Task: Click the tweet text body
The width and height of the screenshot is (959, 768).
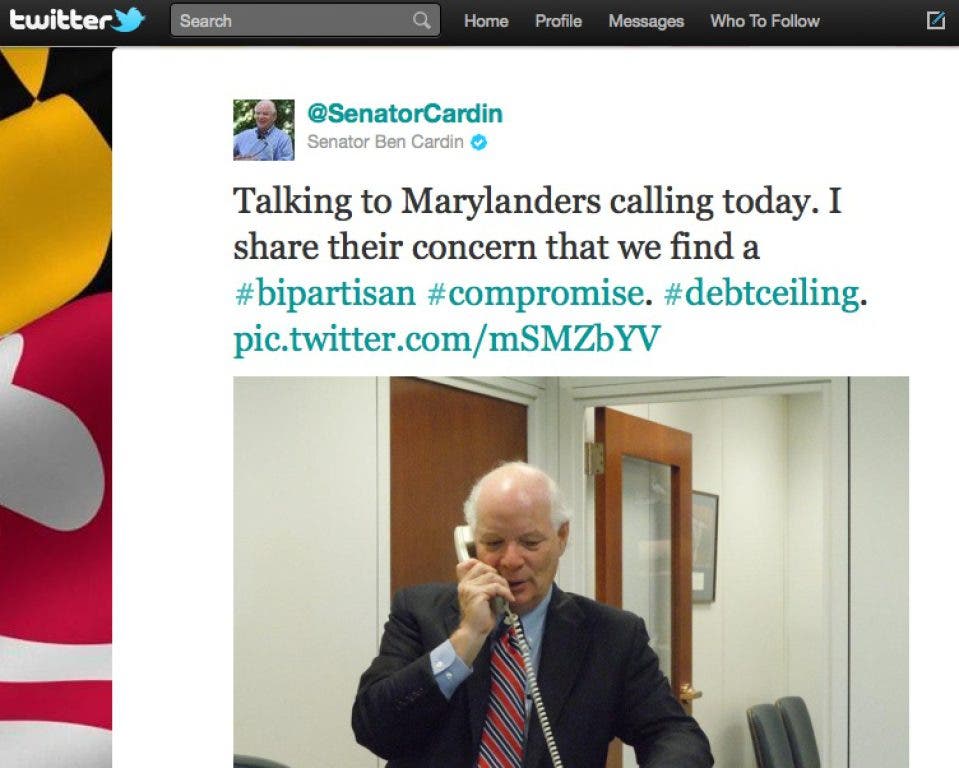Action: click(550, 270)
